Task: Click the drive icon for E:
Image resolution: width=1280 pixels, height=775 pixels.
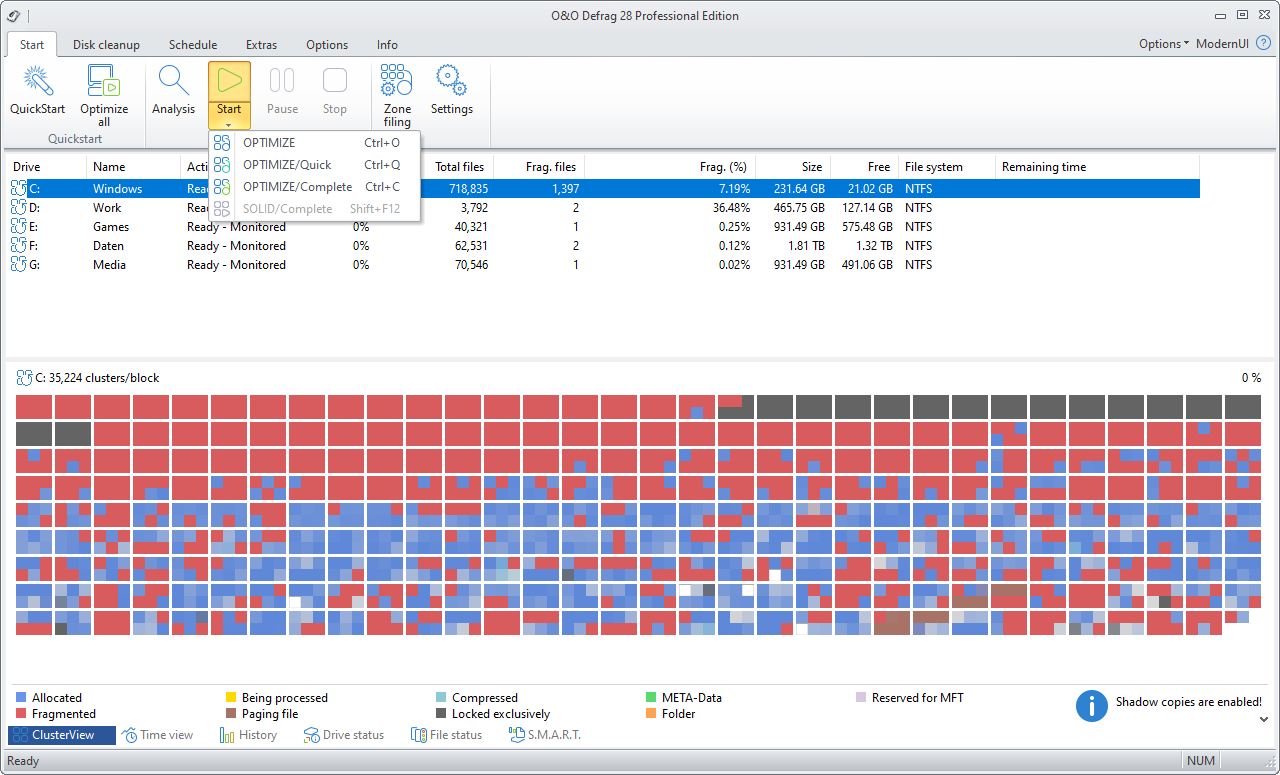Action: point(18,226)
